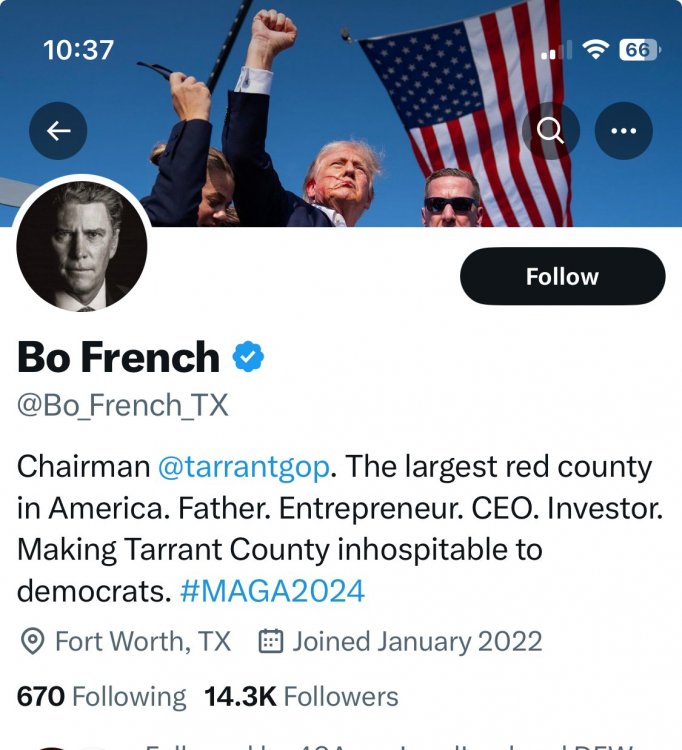
Task: View the 670 Following list
Action: (101, 696)
